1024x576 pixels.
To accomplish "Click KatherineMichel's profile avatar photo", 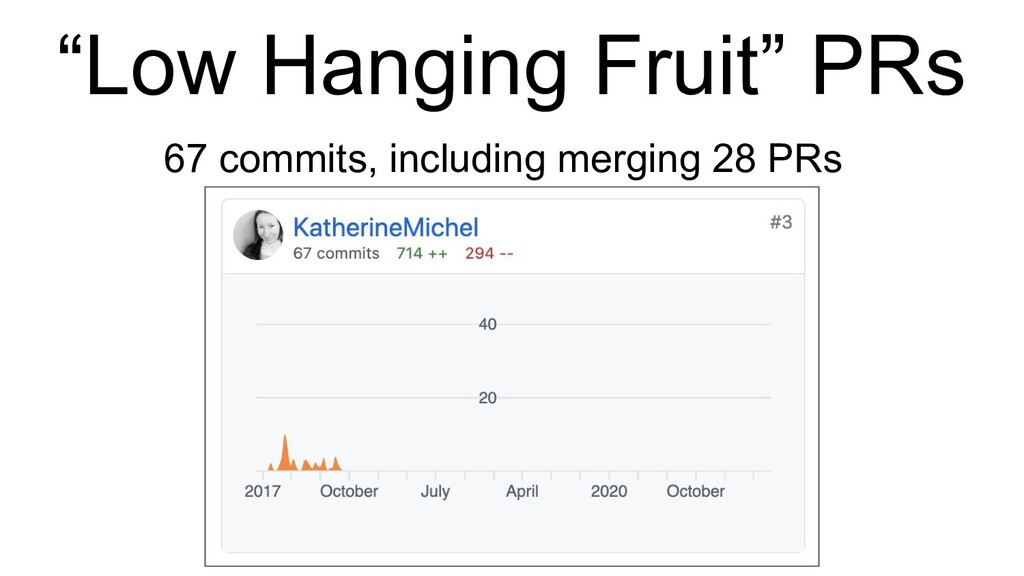I will [259, 235].
